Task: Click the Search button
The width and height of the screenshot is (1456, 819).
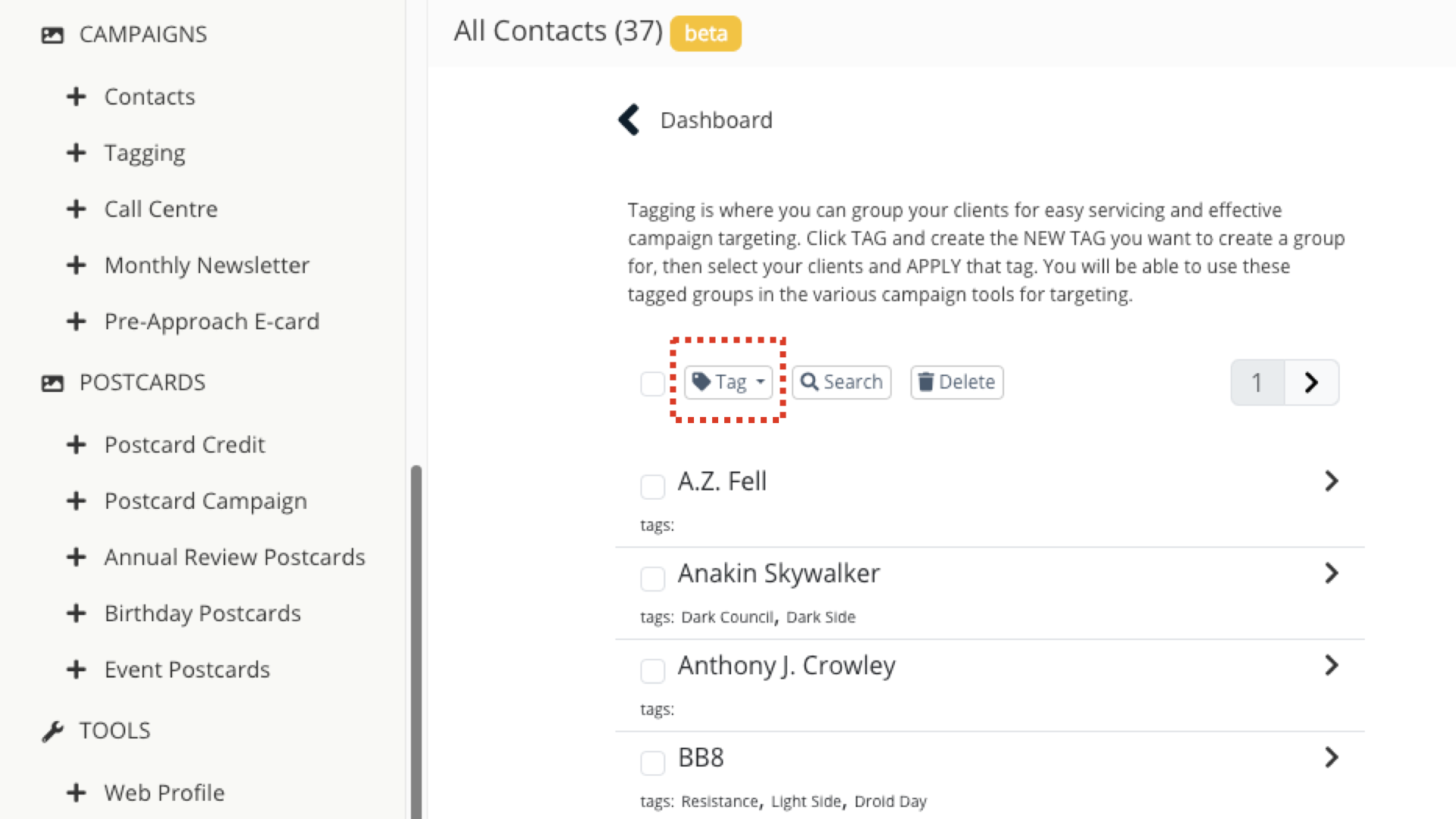Action: click(x=841, y=382)
